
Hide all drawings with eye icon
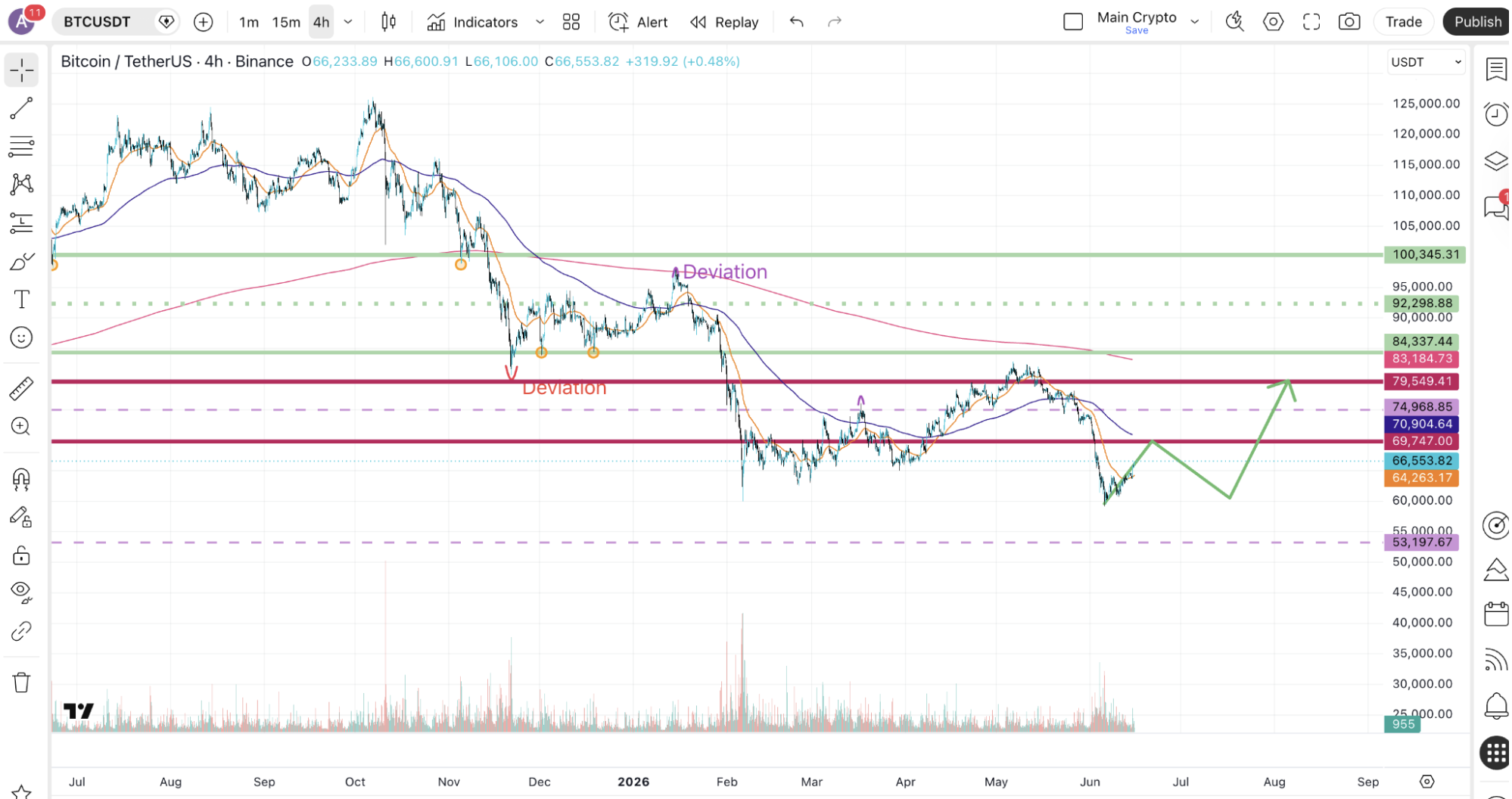[21, 592]
